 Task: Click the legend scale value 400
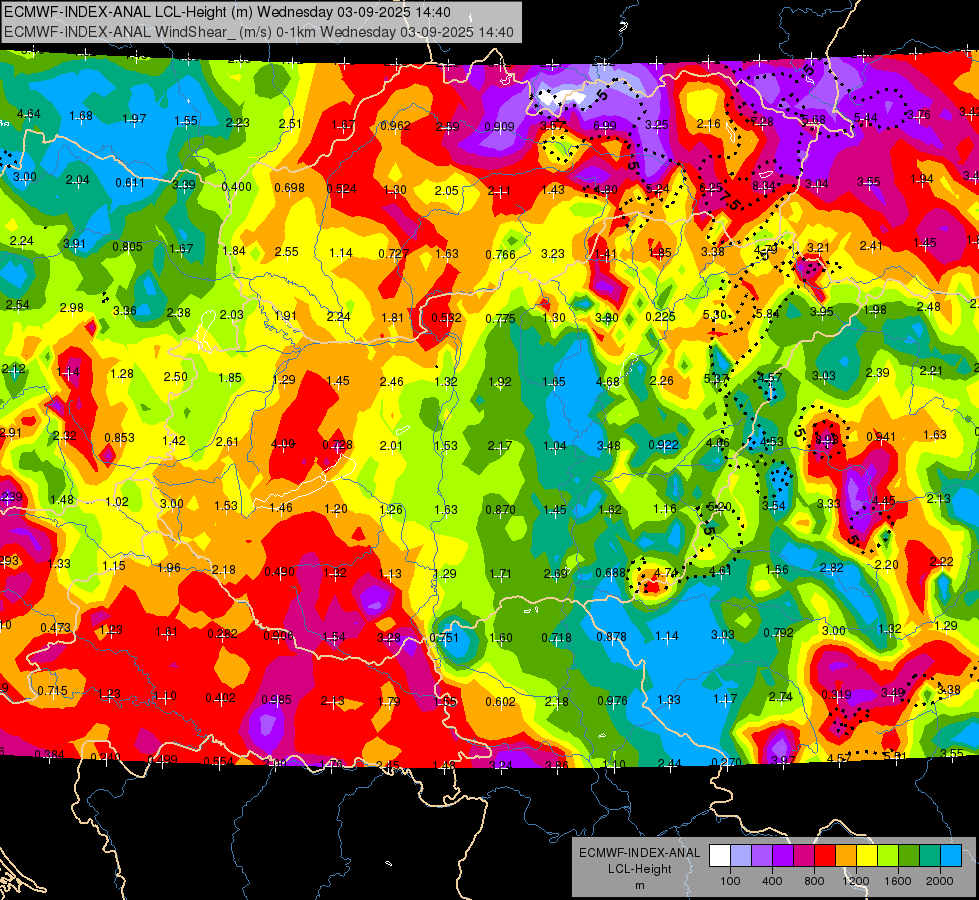click(x=772, y=881)
